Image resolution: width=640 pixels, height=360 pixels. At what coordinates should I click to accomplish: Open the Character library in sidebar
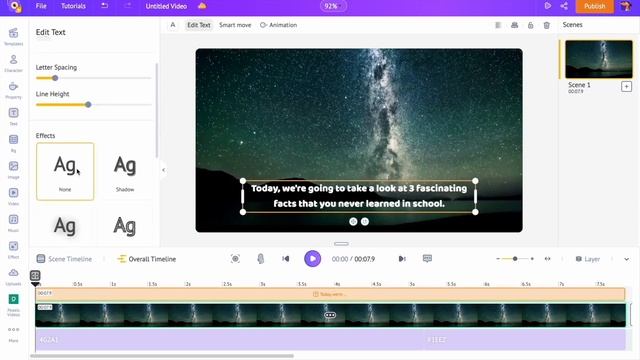coord(13,63)
